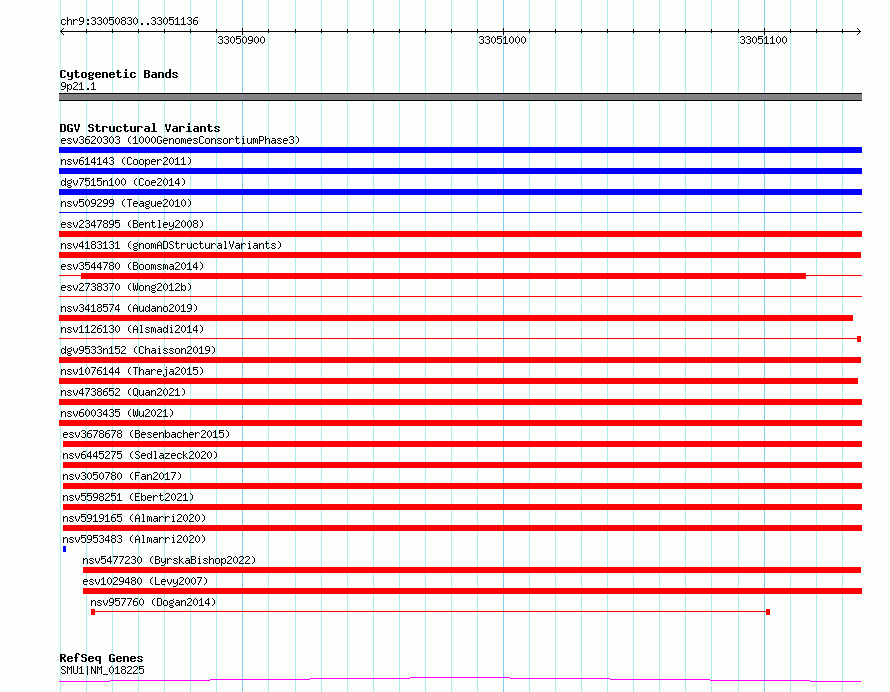The height and width of the screenshot is (692, 890).
Task: Click the red bar under nsv1076144
Action: pyautogui.click(x=458, y=381)
